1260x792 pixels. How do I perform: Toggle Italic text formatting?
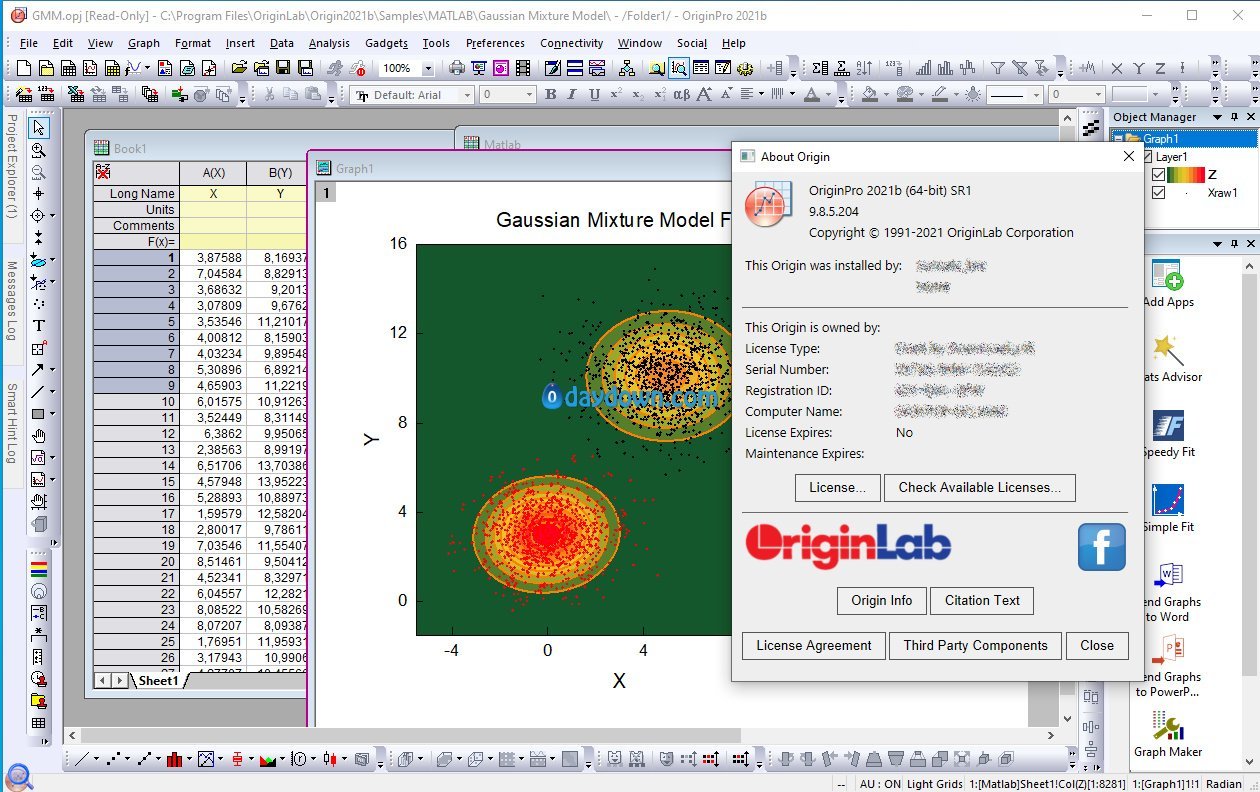point(572,94)
